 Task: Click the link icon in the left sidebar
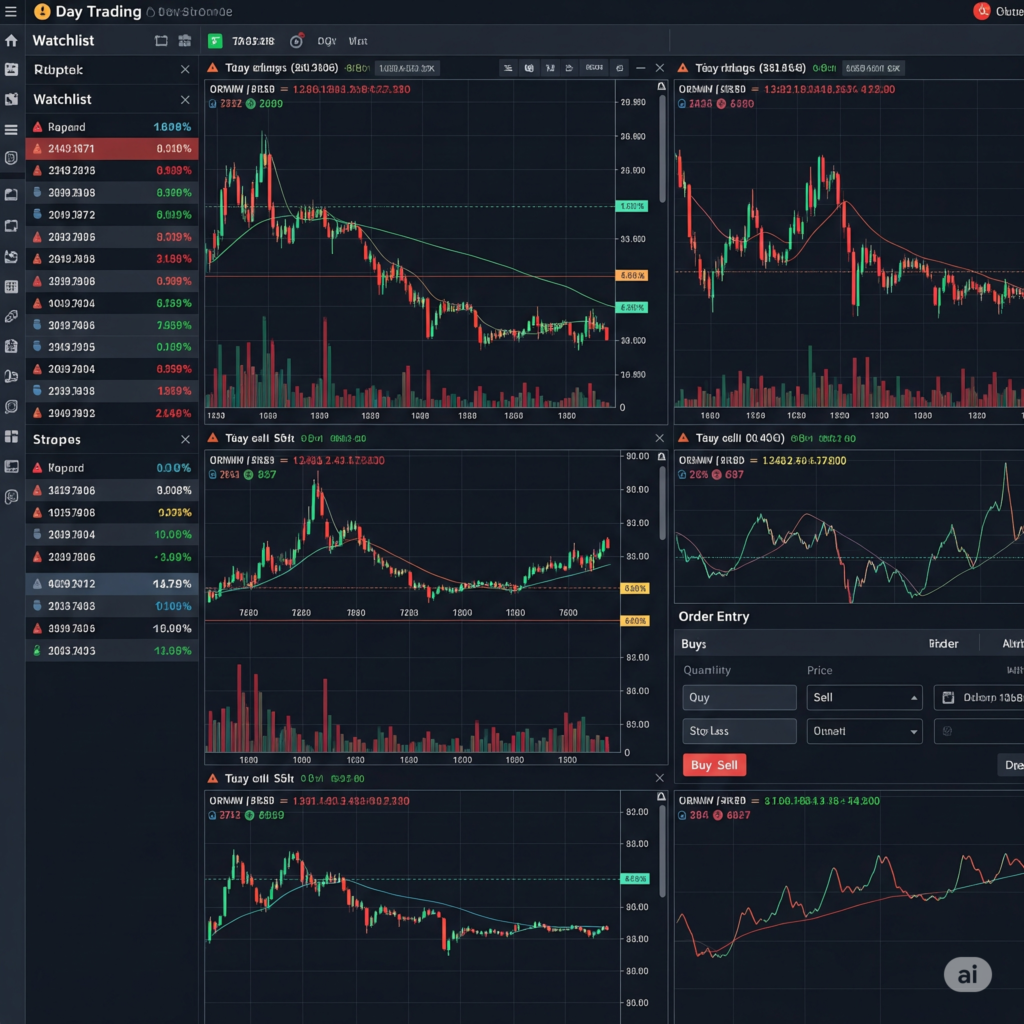11,316
